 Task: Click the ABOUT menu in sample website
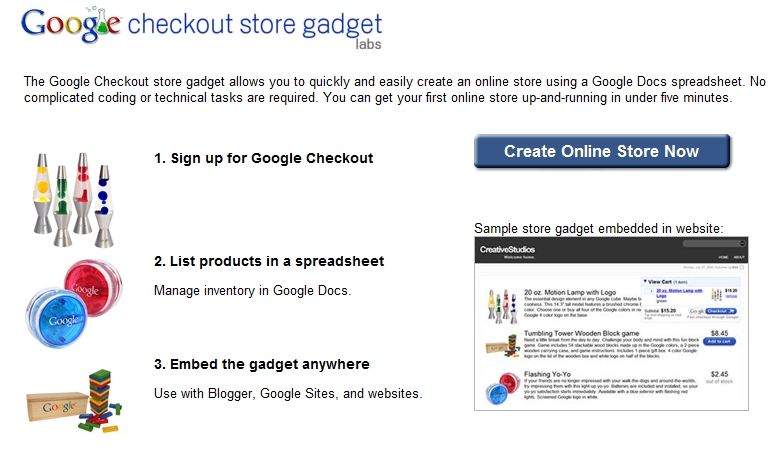coord(739,257)
